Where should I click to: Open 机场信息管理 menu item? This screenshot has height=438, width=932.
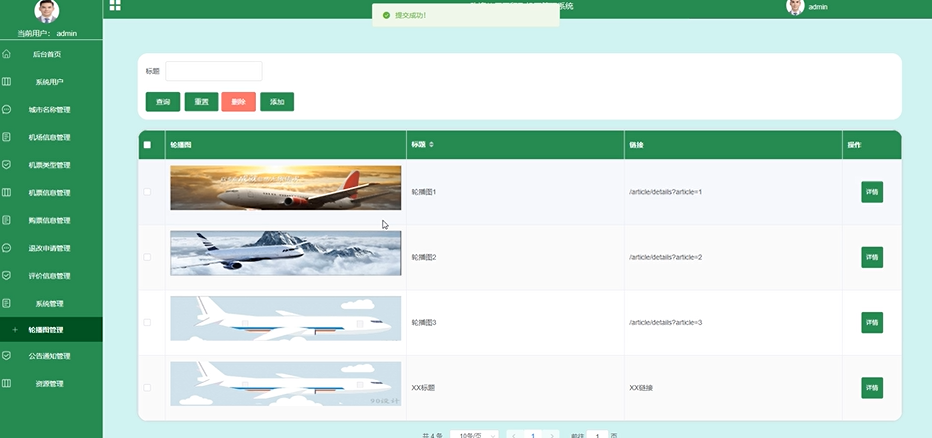pos(51,137)
